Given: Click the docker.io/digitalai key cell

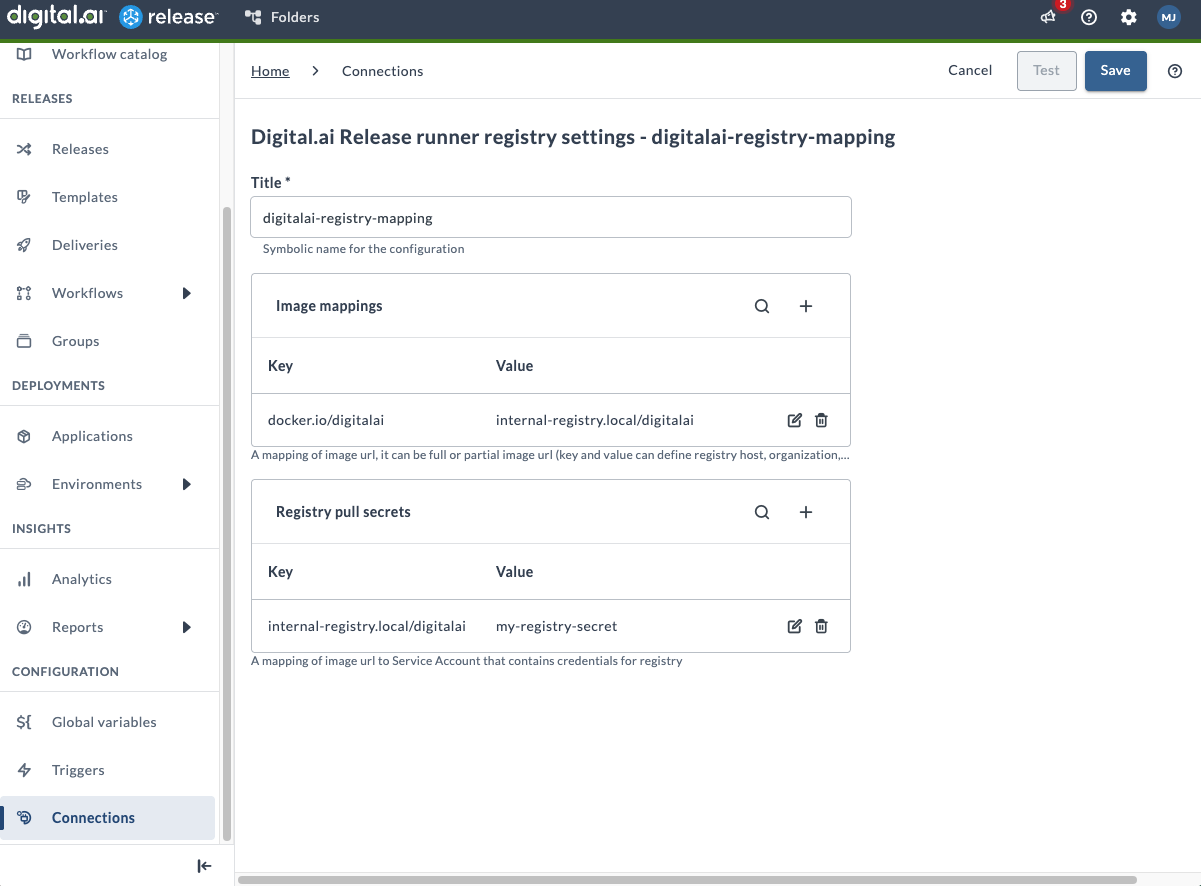Looking at the screenshot, I should [x=328, y=420].
